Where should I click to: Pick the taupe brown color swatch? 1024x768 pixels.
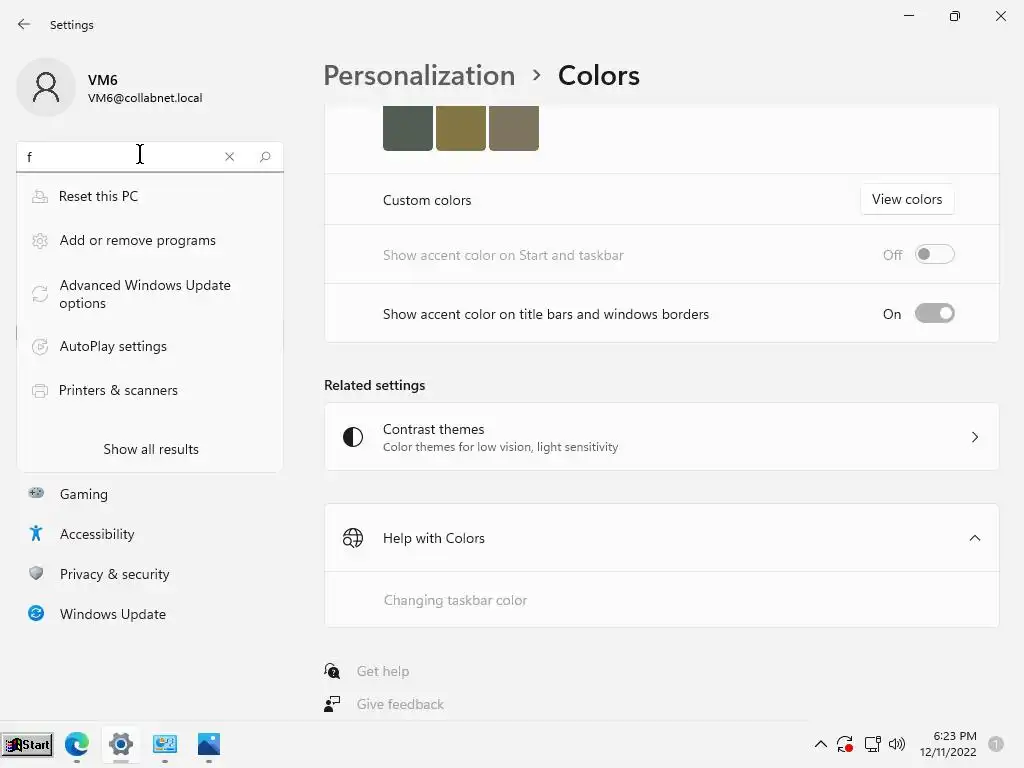pyautogui.click(x=514, y=129)
